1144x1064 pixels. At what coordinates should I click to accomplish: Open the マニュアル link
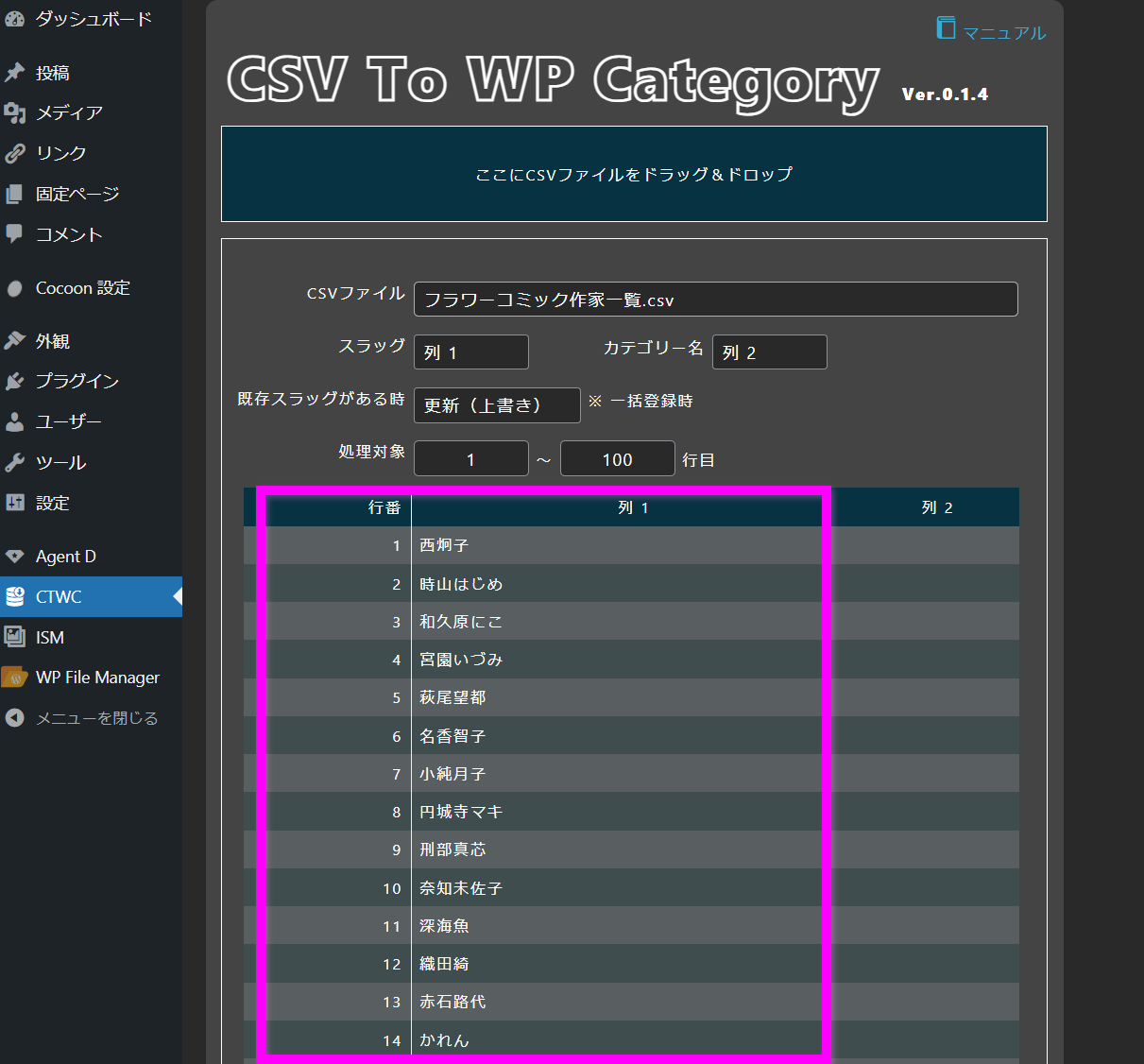1004,33
